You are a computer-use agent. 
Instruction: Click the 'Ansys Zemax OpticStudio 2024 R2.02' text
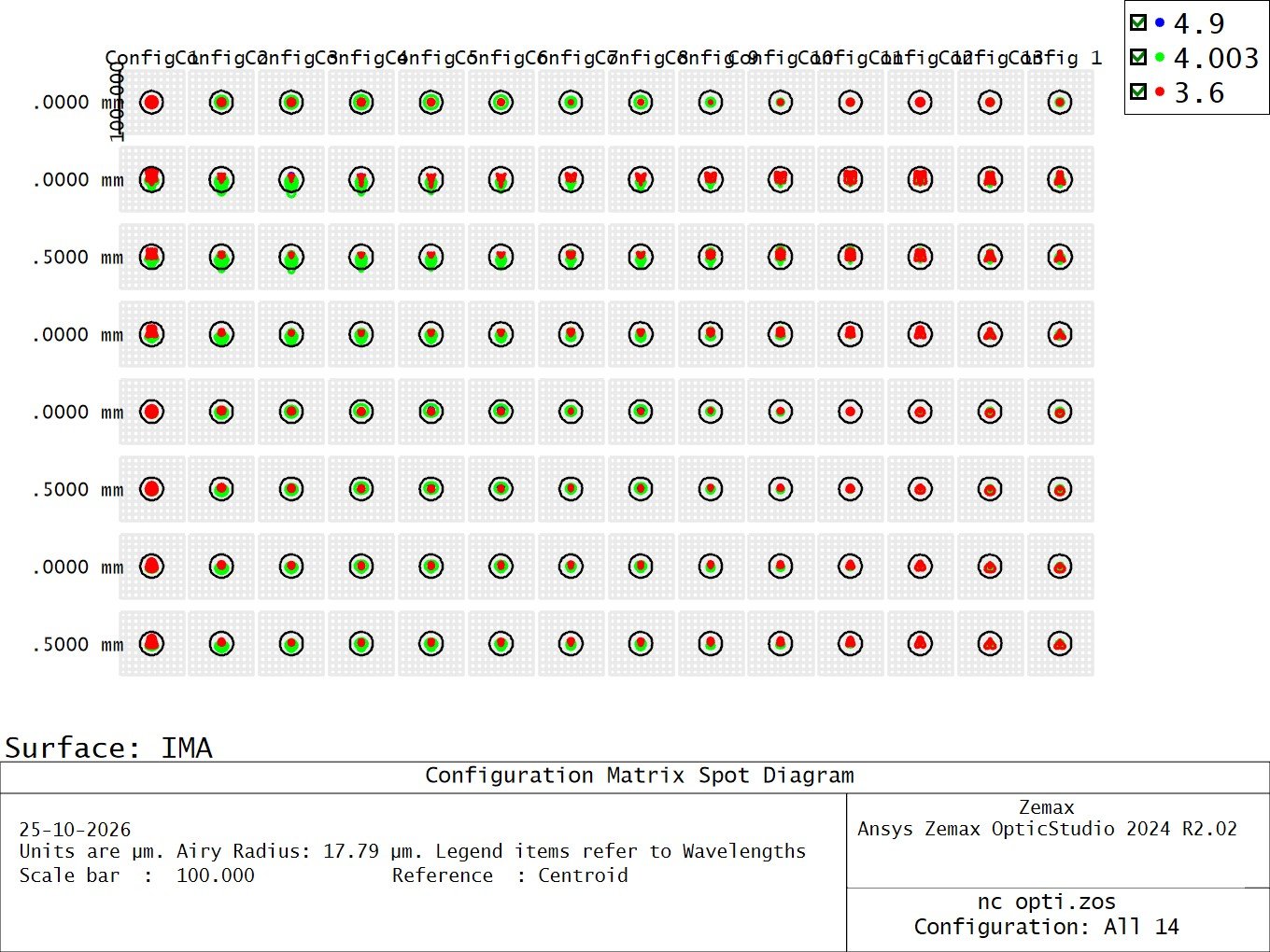(x=1047, y=829)
